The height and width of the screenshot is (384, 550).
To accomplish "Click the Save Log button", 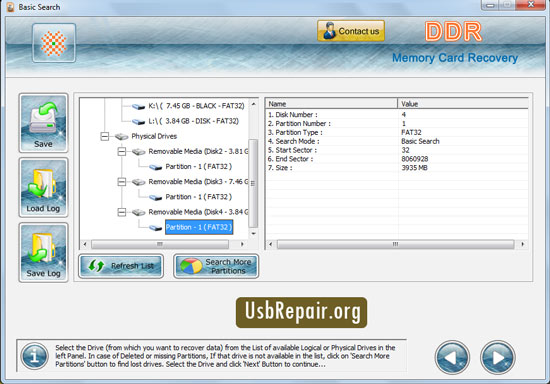I will (x=43, y=252).
